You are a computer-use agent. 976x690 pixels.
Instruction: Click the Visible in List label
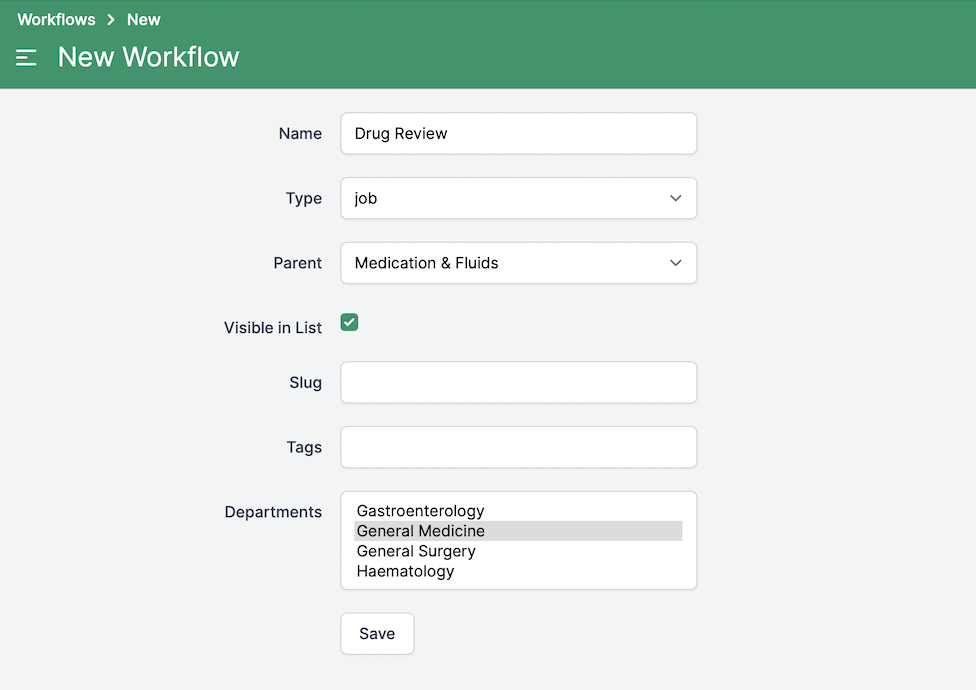click(272, 328)
